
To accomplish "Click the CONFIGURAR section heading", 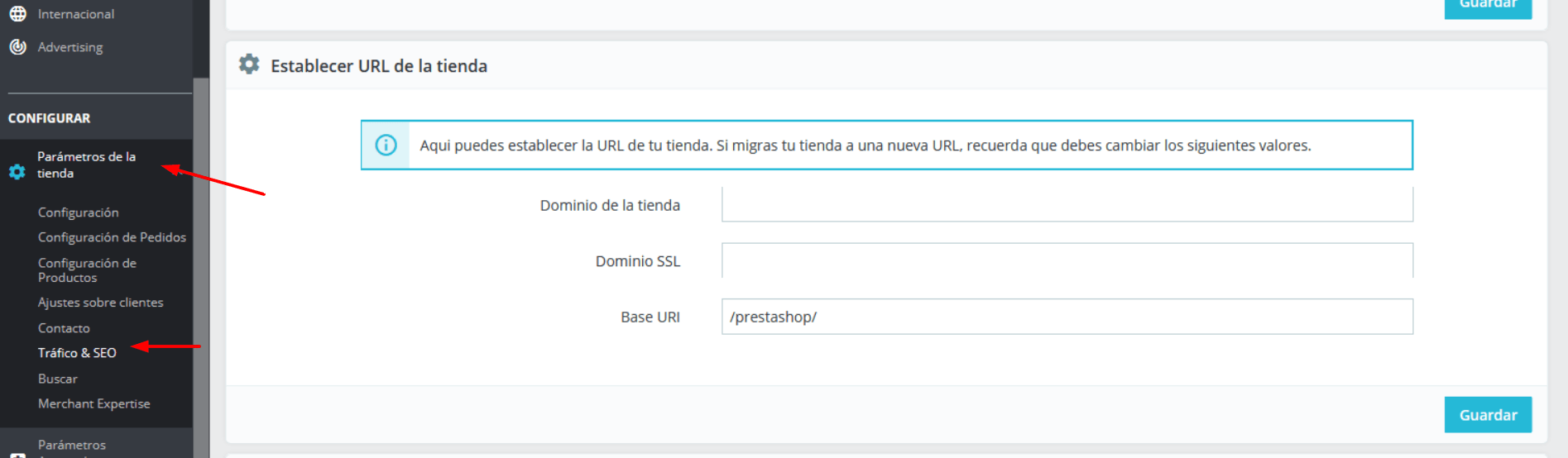I will [x=50, y=118].
